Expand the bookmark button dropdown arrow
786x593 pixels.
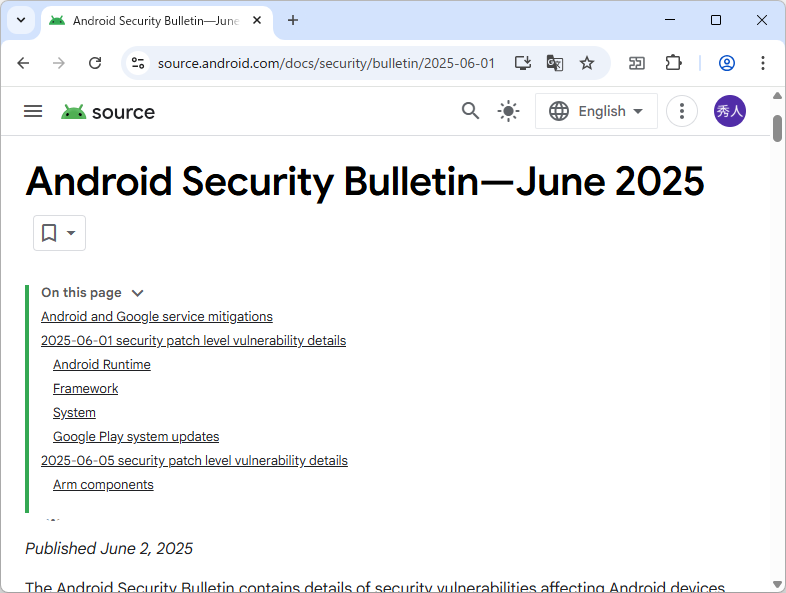(x=71, y=233)
